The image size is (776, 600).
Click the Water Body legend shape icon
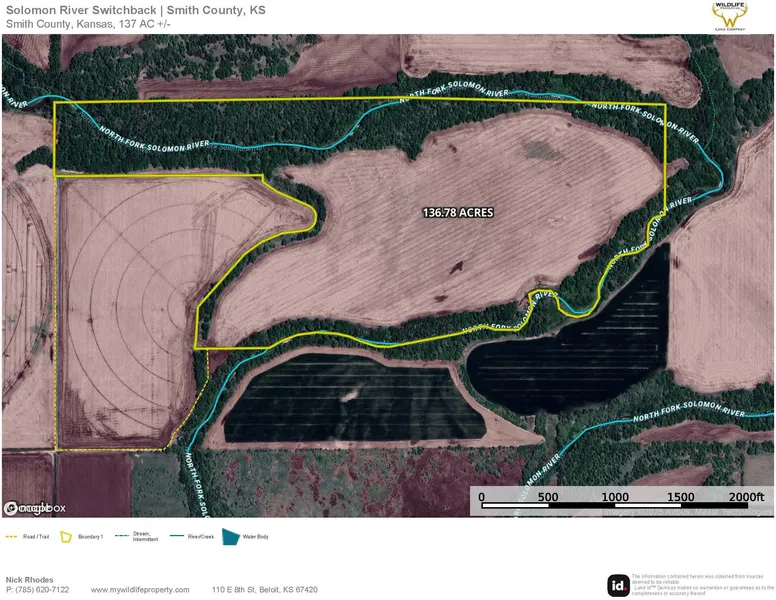pyautogui.click(x=231, y=537)
